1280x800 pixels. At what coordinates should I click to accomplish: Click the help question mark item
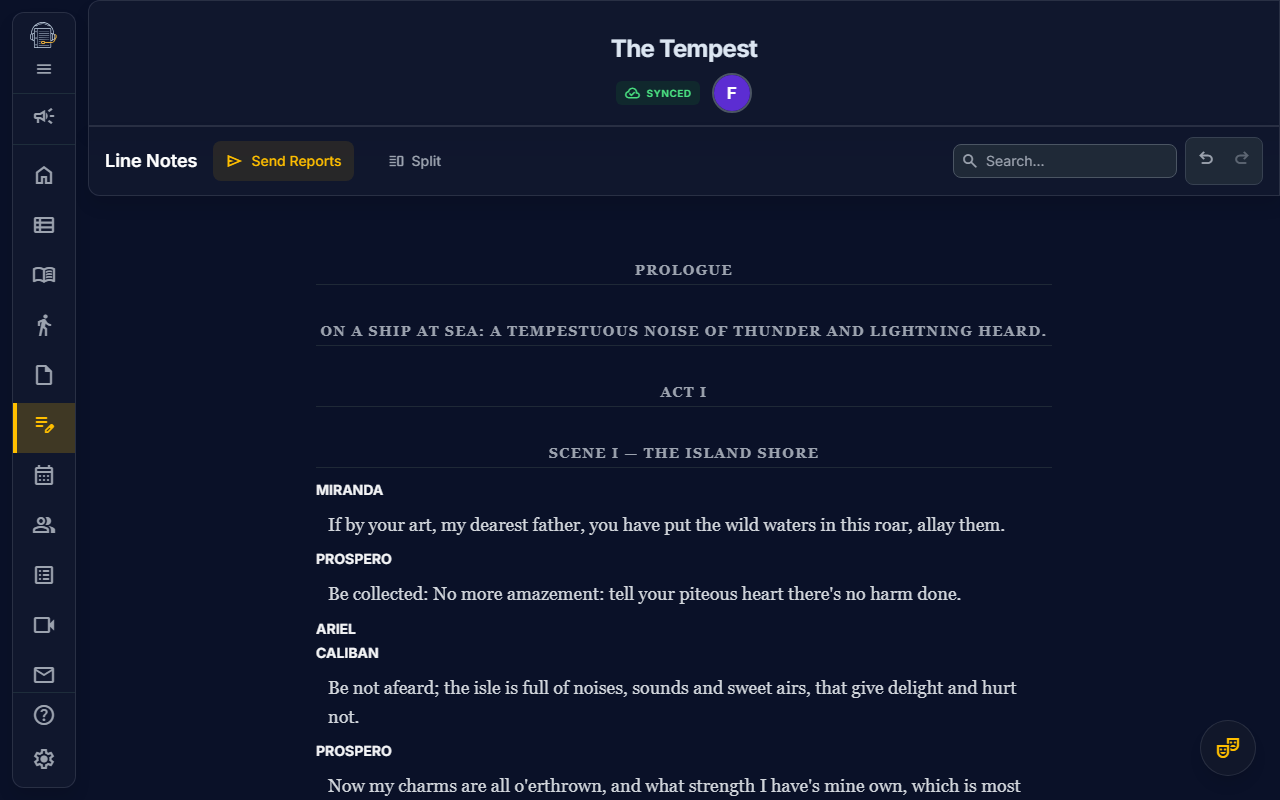[x=44, y=714]
